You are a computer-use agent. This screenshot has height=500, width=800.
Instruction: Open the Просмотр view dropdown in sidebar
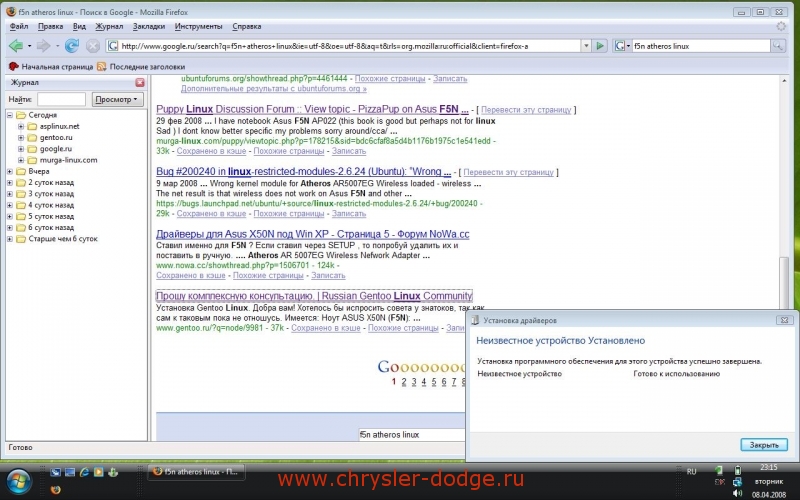[117, 99]
